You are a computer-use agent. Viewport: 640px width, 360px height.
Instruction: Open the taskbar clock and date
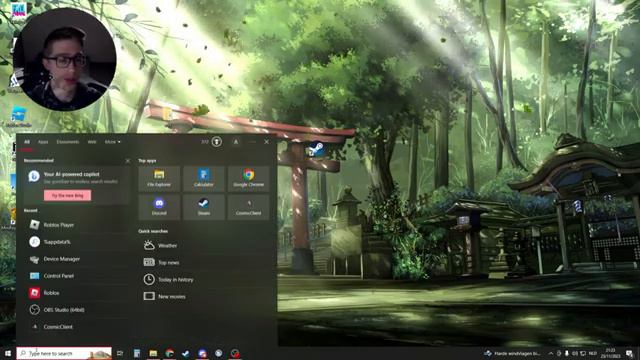tap(611, 353)
